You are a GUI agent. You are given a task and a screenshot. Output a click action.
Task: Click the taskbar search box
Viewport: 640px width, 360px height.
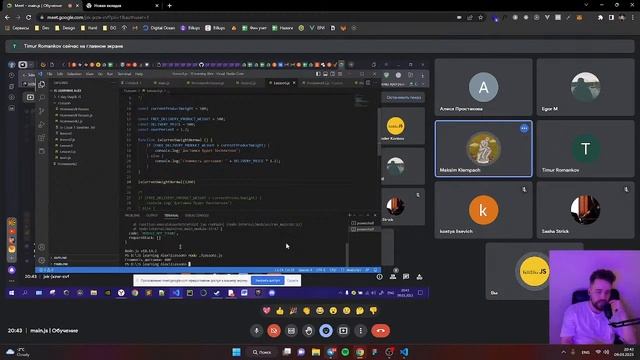261,352
